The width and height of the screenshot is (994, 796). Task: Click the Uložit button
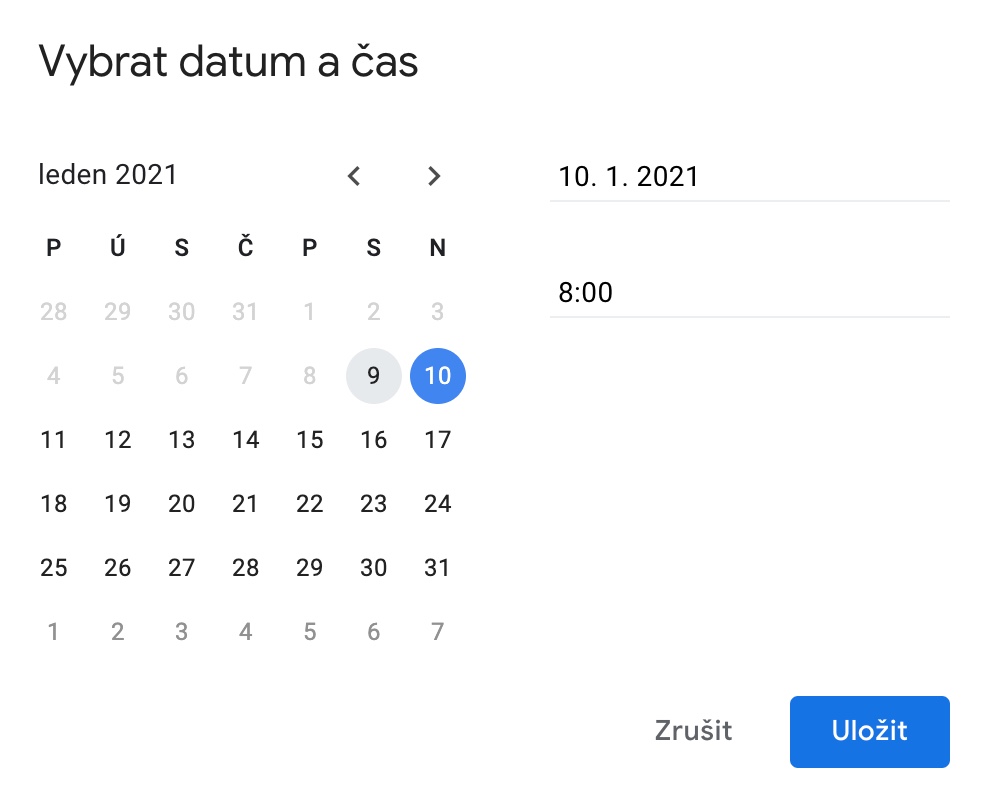tap(869, 731)
